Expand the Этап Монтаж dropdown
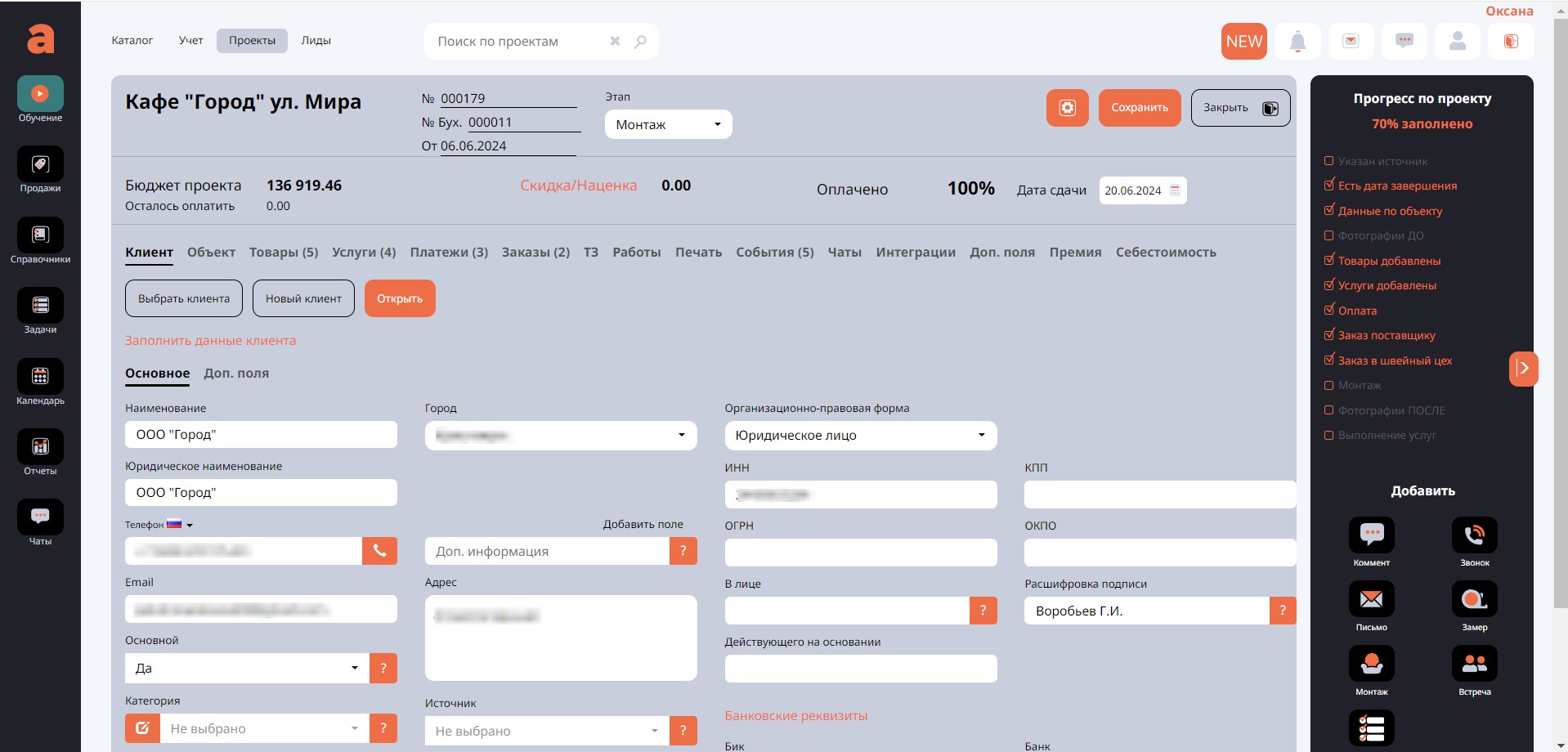 (668, 125)
